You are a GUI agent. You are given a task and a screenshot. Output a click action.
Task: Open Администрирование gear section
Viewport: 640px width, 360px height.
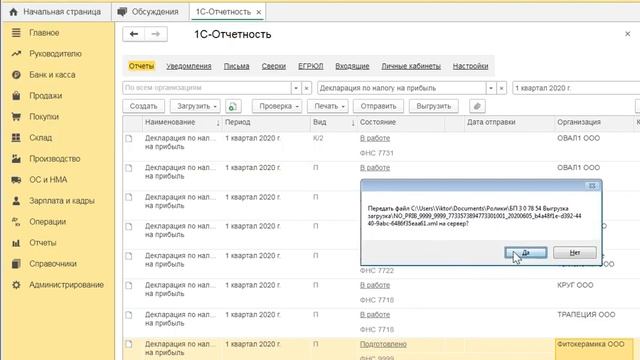(16, 285)
